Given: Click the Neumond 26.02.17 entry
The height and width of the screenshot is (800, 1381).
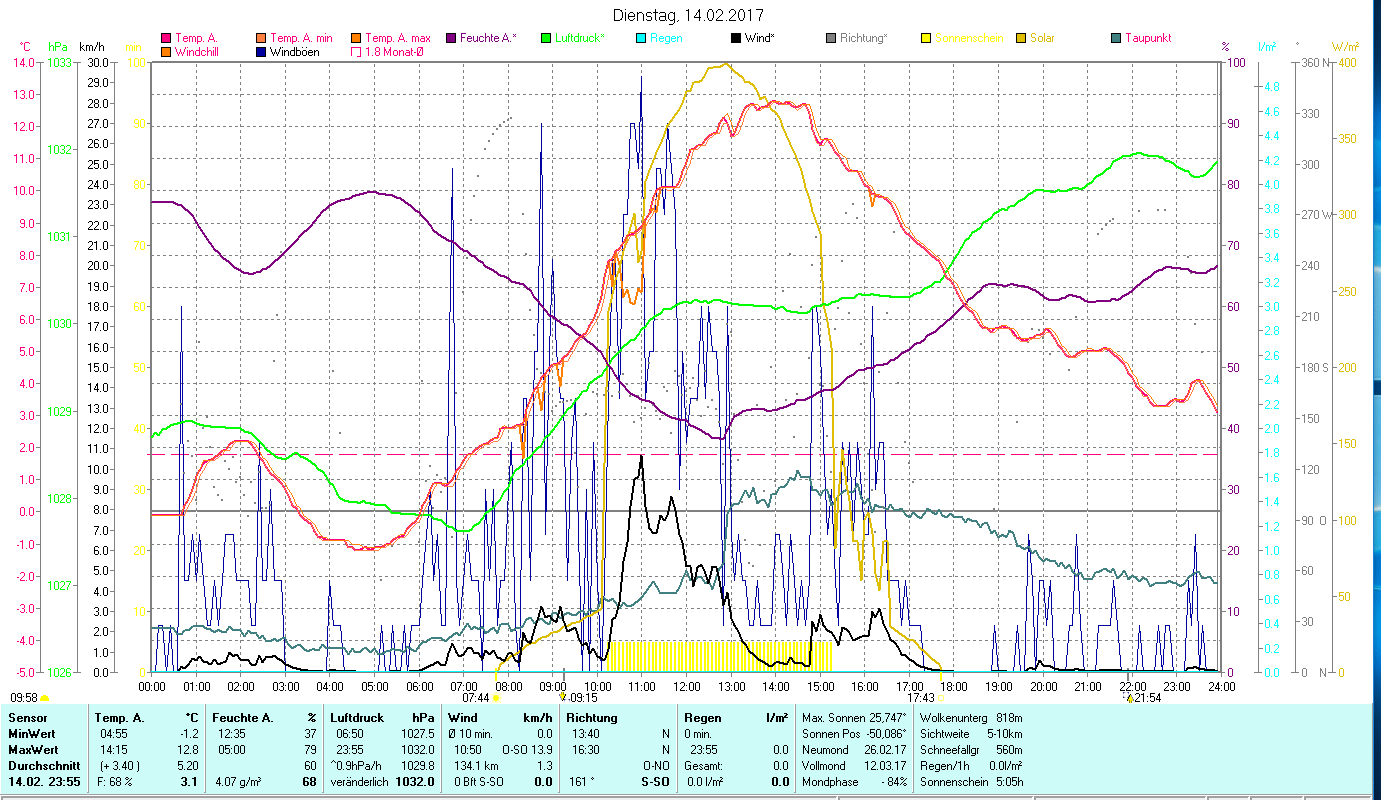Looking at the screenshot, I should pyautogui.click(x=855, y=749).
